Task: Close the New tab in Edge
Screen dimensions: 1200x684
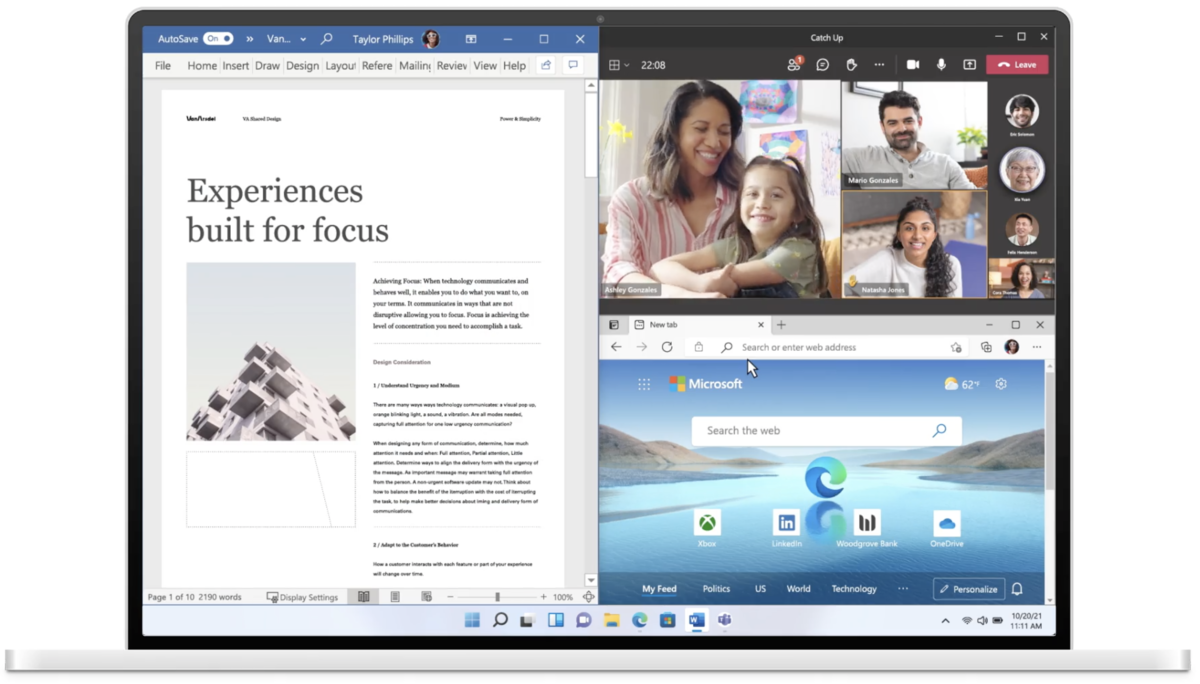Action: tap(760, 325)
